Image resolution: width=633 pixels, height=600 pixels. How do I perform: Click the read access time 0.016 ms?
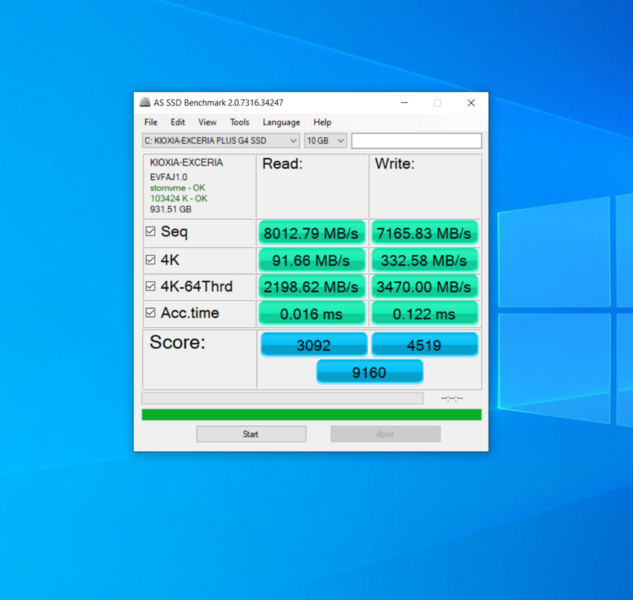pos(312,314)
